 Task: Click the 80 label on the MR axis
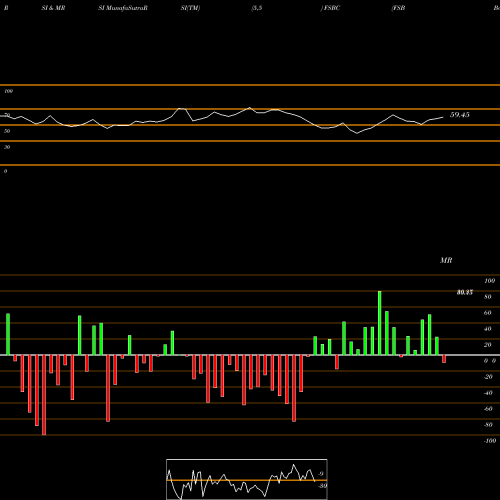click(x=488, y=297)
